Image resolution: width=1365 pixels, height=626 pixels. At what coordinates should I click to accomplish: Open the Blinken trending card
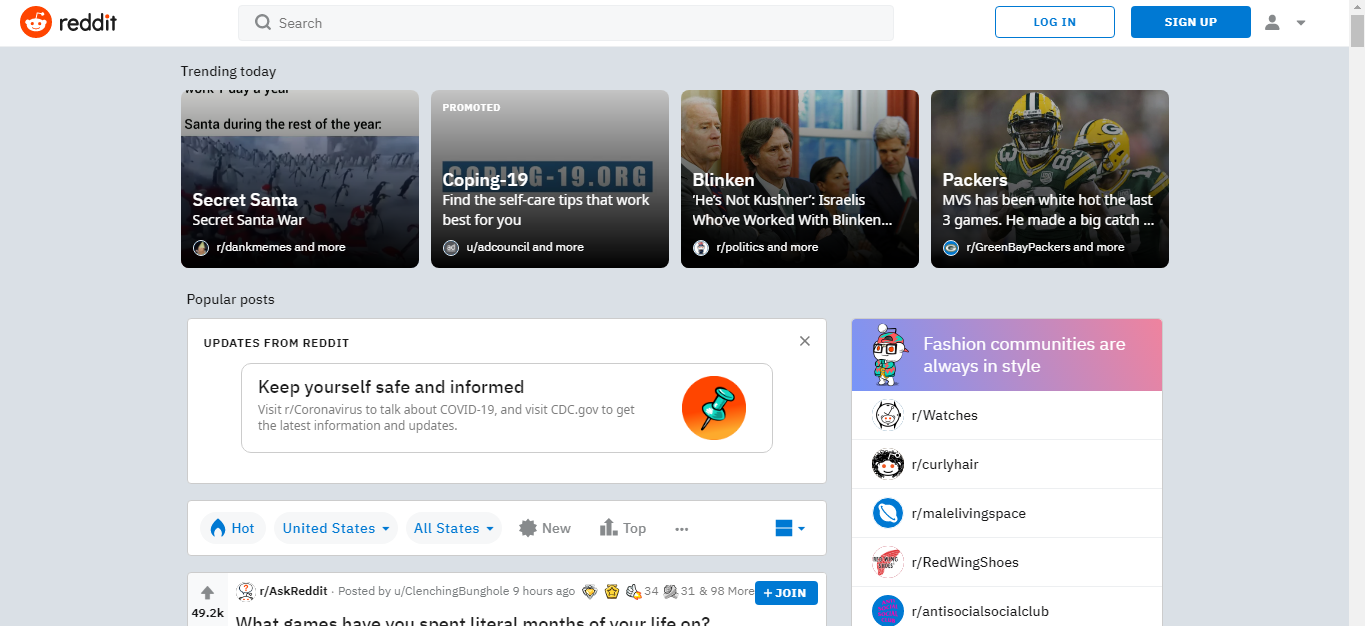pyautogui.click(x=800, y=179)
